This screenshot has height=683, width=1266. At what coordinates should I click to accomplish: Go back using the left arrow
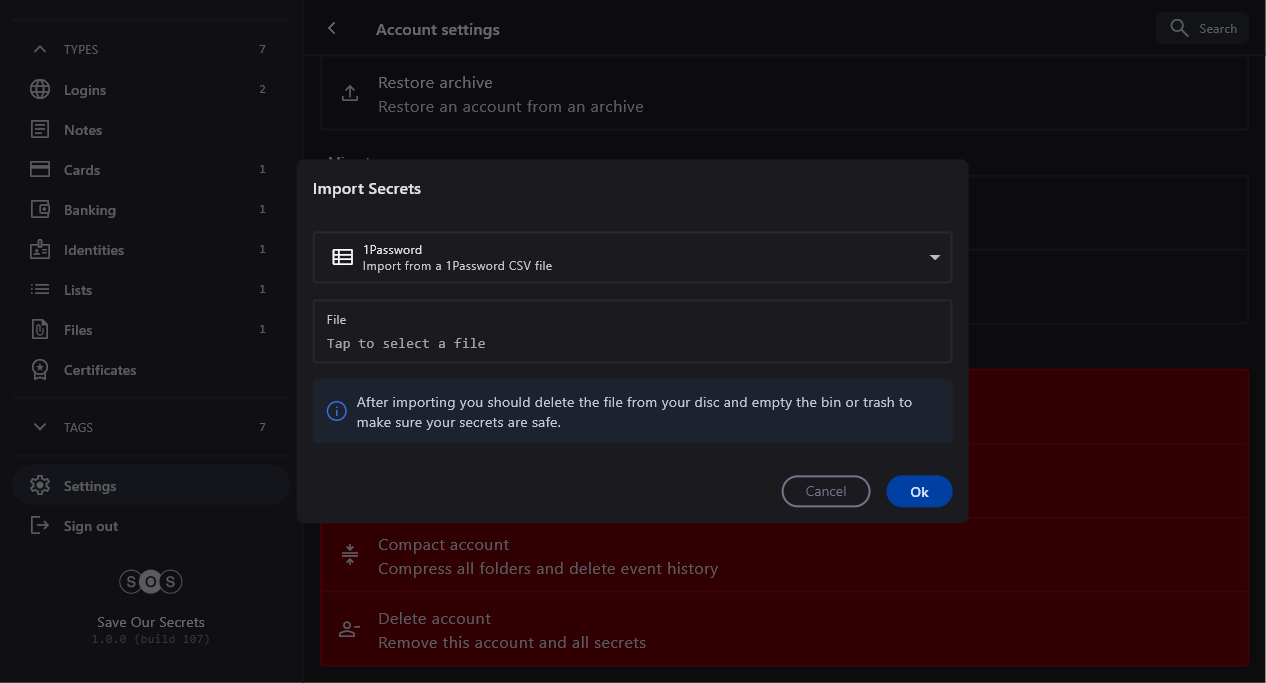[x=332, y=29]
